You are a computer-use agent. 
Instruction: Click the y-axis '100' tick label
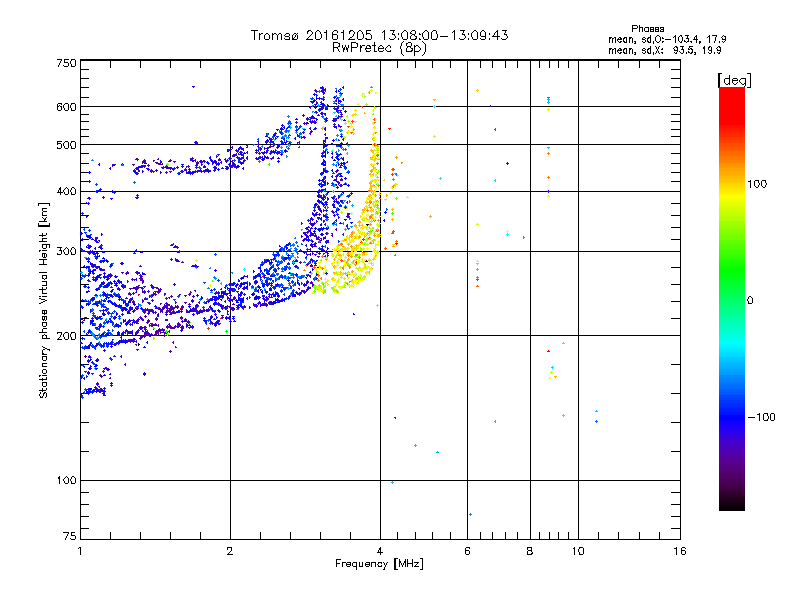click(x=66, y=481)
